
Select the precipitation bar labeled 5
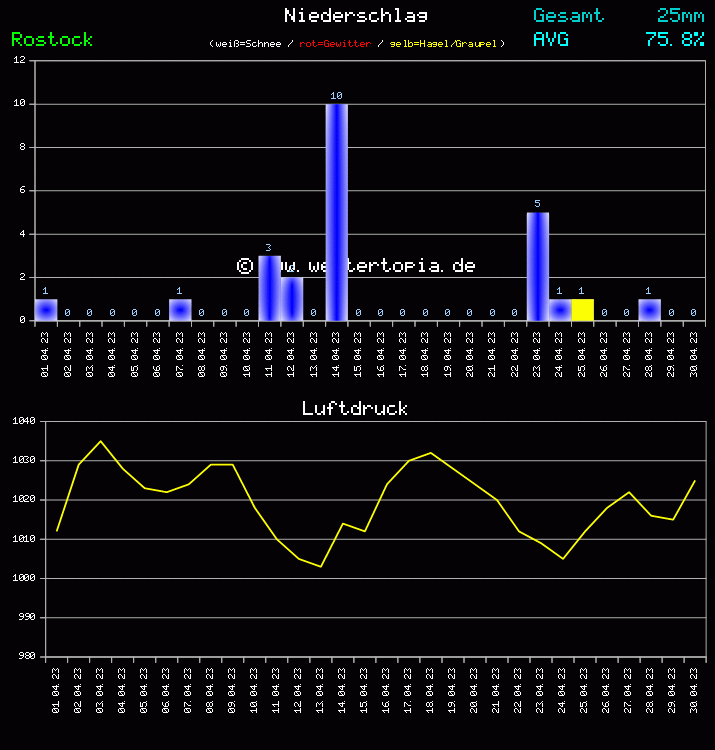click(537, 267)
